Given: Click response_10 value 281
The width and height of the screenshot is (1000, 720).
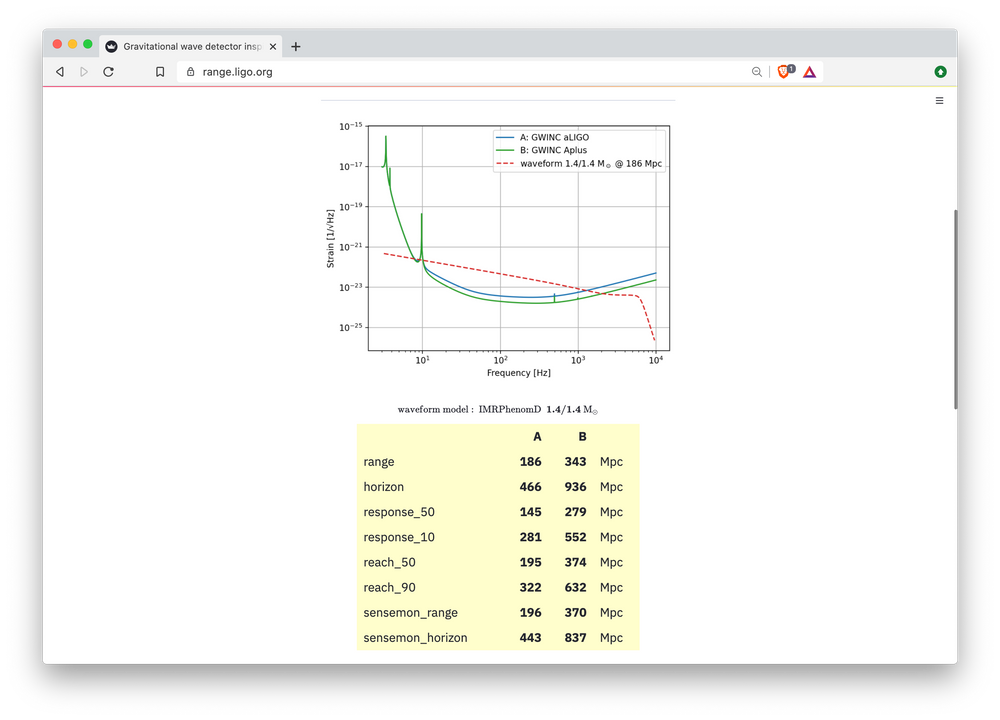Looking at the screenshot, I should point(531,538).
